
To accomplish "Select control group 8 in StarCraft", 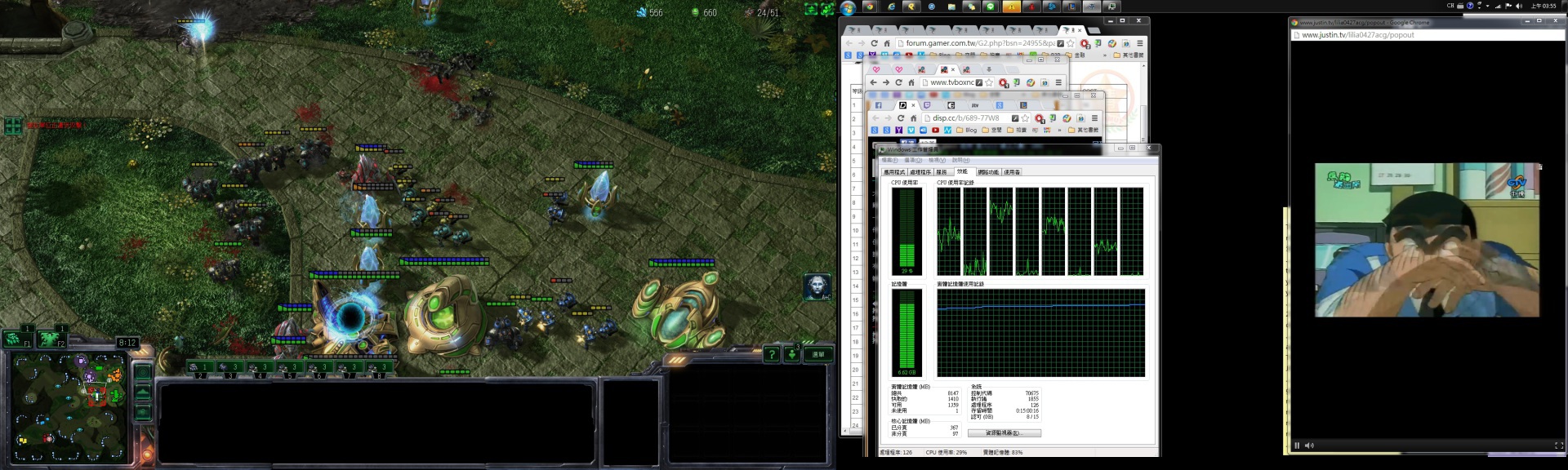I will pos(381,368).
